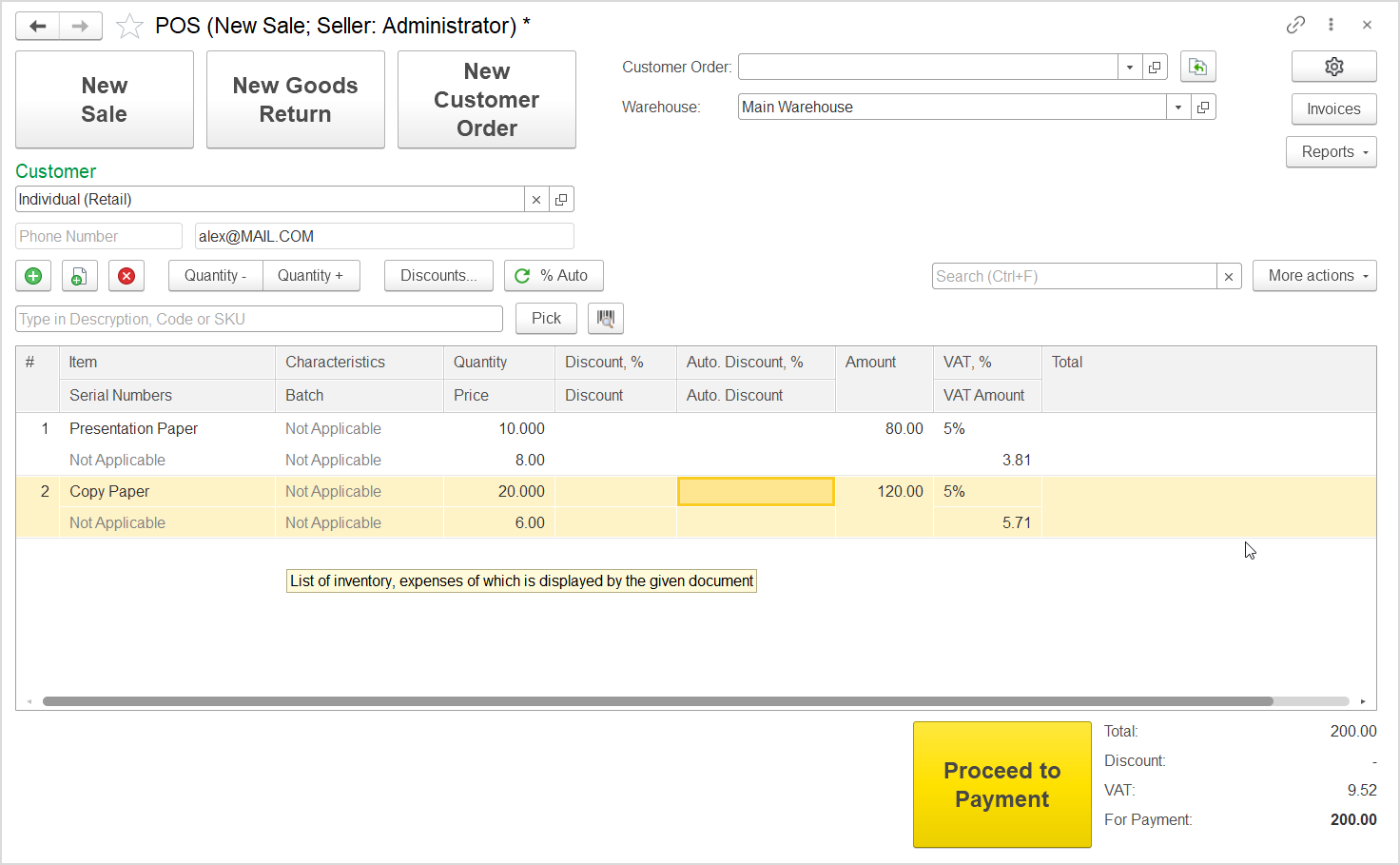
Task: Go forward with the right arrow button
Action: 81,26
